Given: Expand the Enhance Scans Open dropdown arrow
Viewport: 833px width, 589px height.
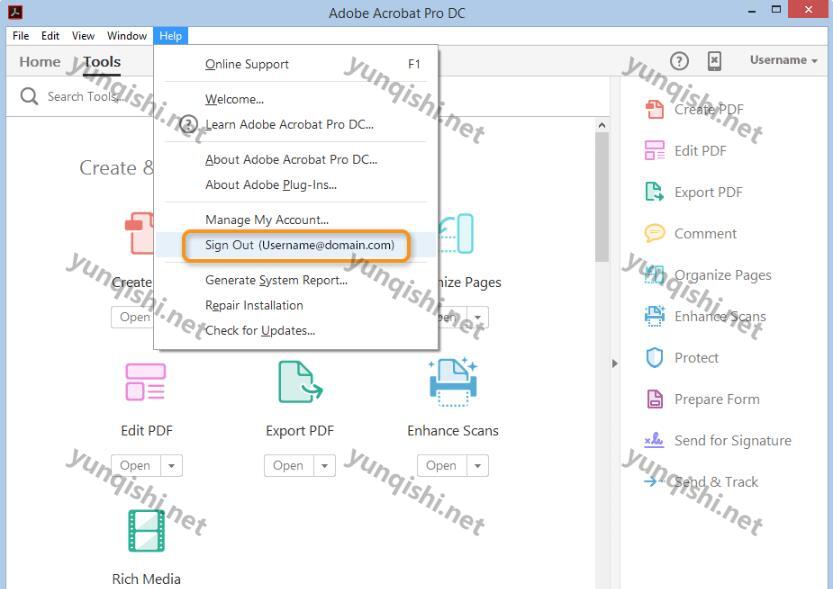Looking at the screenshot, I should pos(478,466).
